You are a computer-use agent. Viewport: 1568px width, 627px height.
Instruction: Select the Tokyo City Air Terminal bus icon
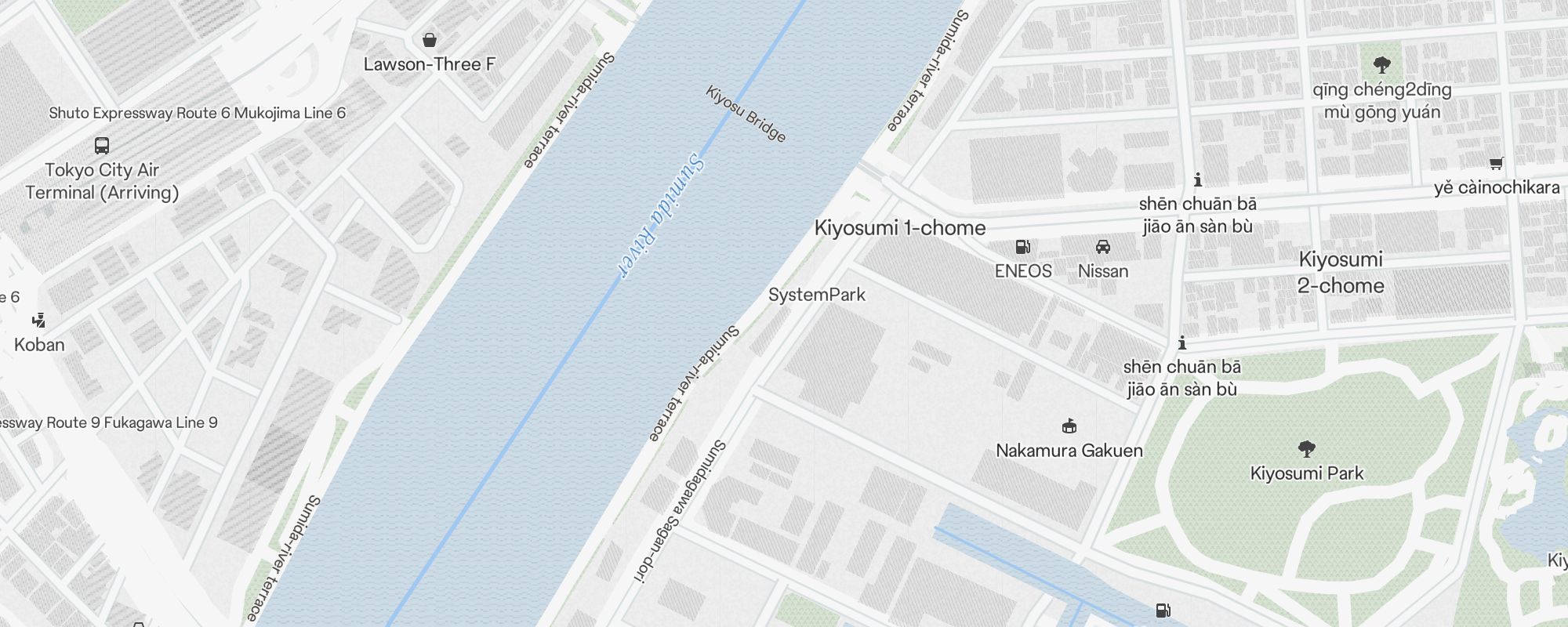click(102, 145)
